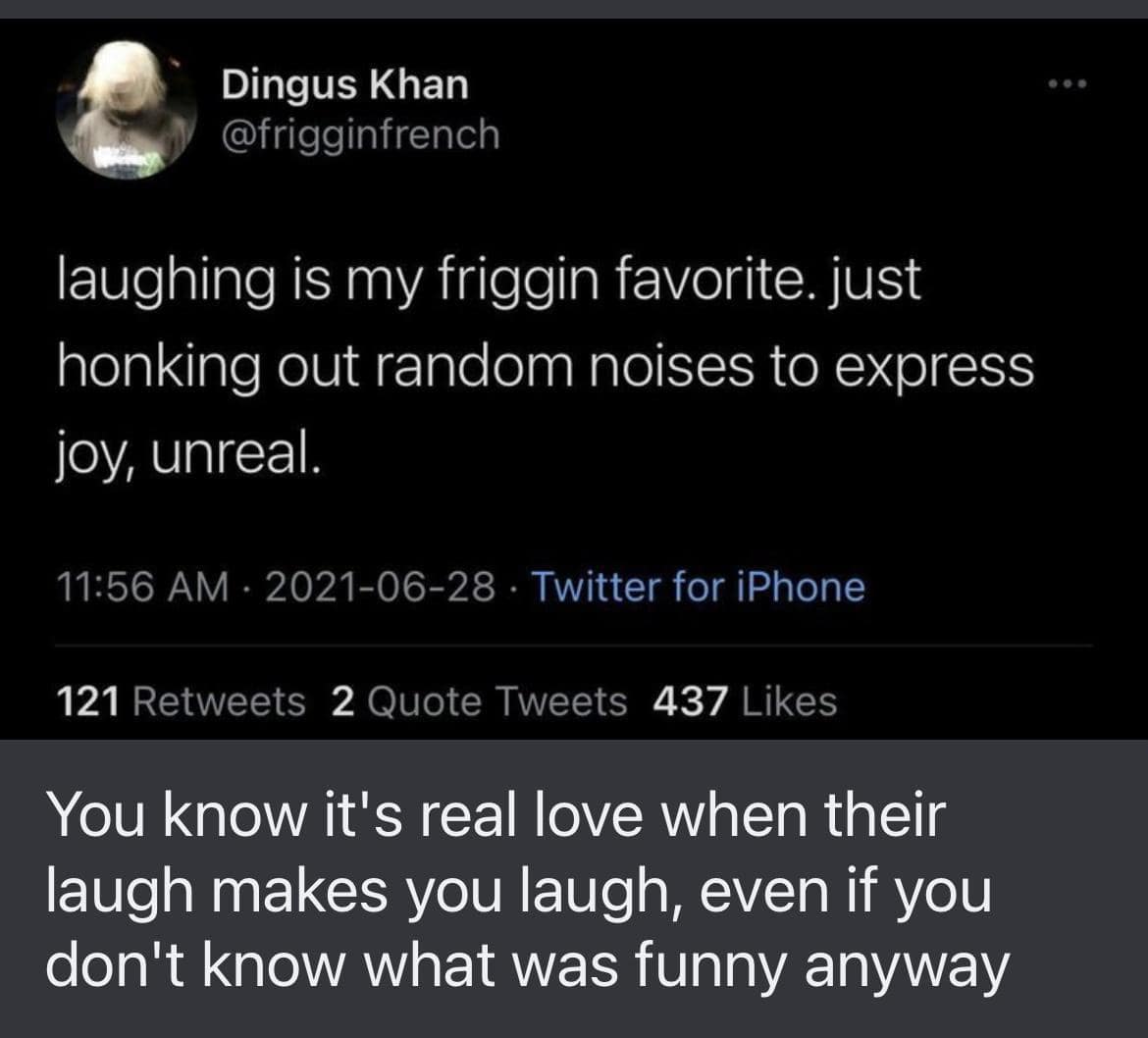Image resolution: width=1148 pixels, height=1038 pixels.
Task: Click the "honking out random noises" line
Action: 546,368
